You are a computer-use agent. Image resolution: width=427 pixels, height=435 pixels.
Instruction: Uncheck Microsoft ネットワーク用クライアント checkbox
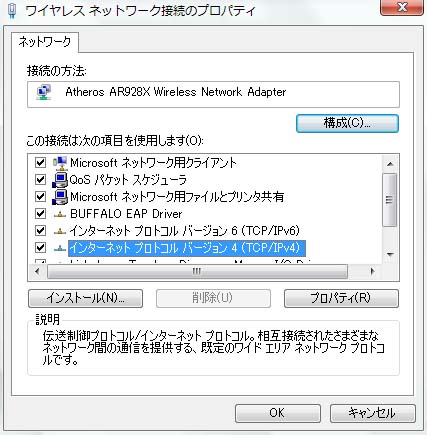[x=40, y=163]
